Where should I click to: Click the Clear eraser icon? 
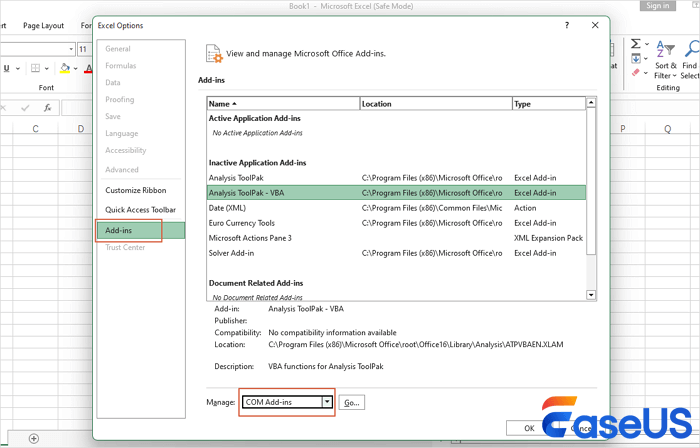tap(636, 73)
